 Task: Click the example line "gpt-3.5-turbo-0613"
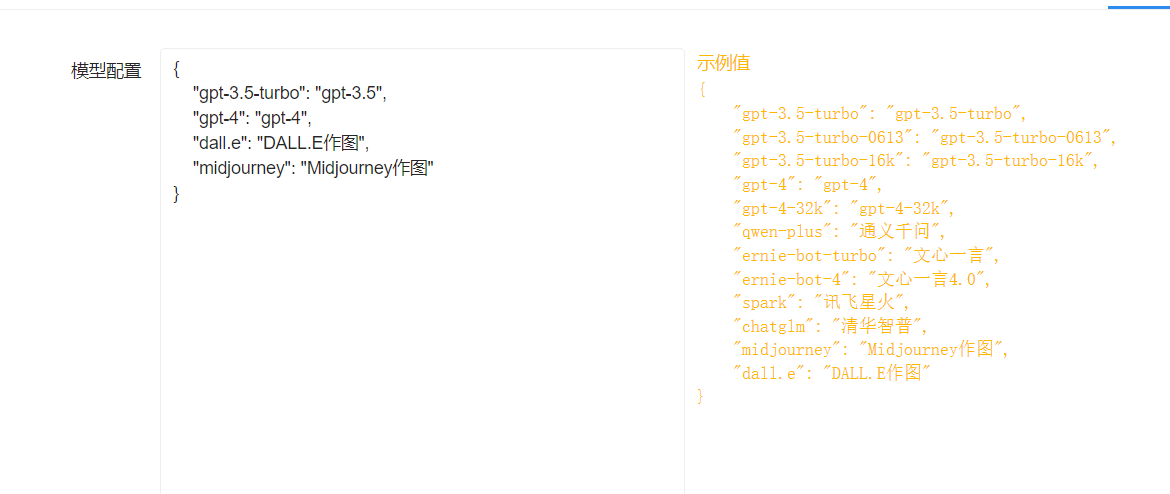[x=925, y=137]
